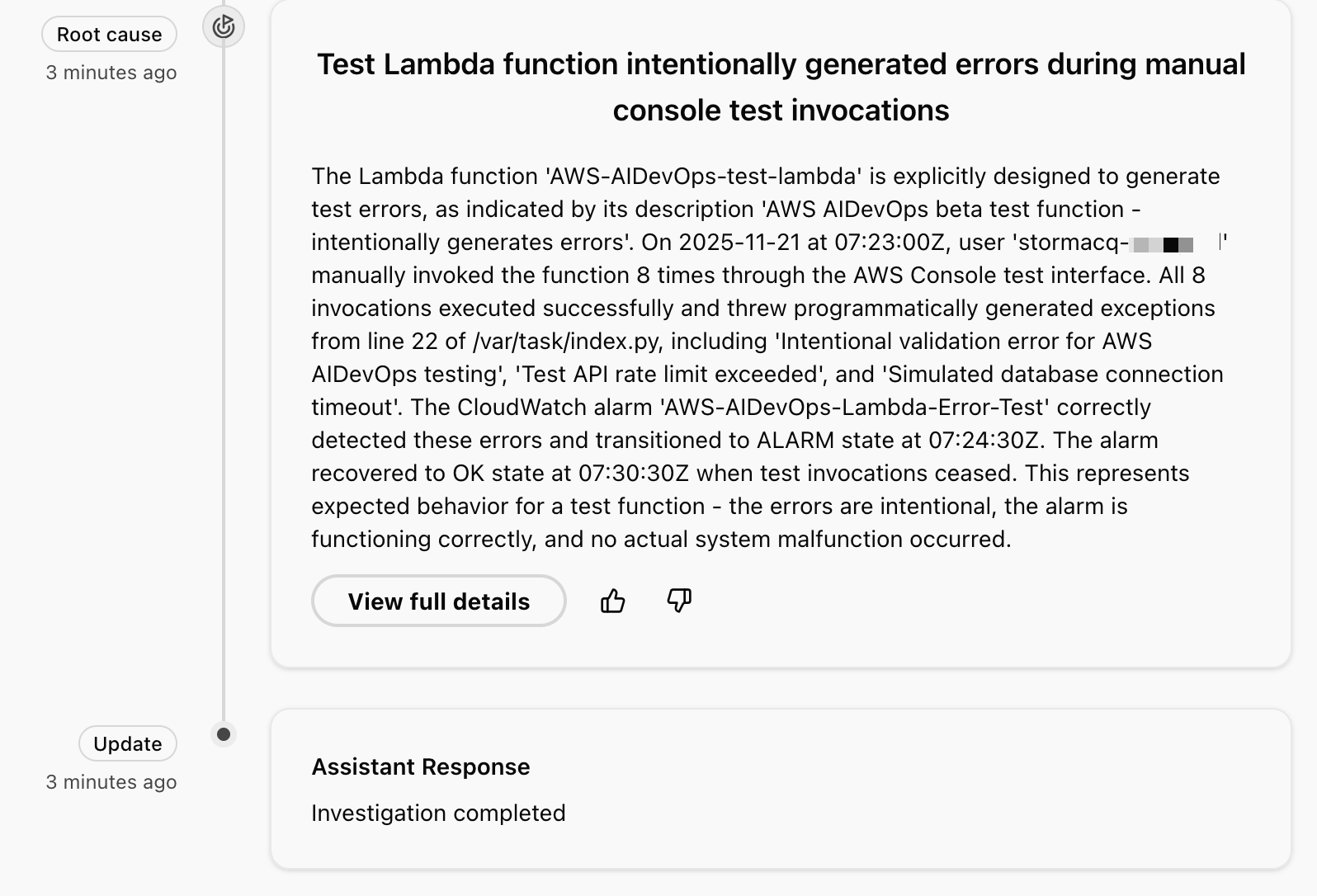Screen dimensions: 1317x896
Task: Click the '07:24:30Z' ALARM state timestamp text
Action: pos(984,440)
